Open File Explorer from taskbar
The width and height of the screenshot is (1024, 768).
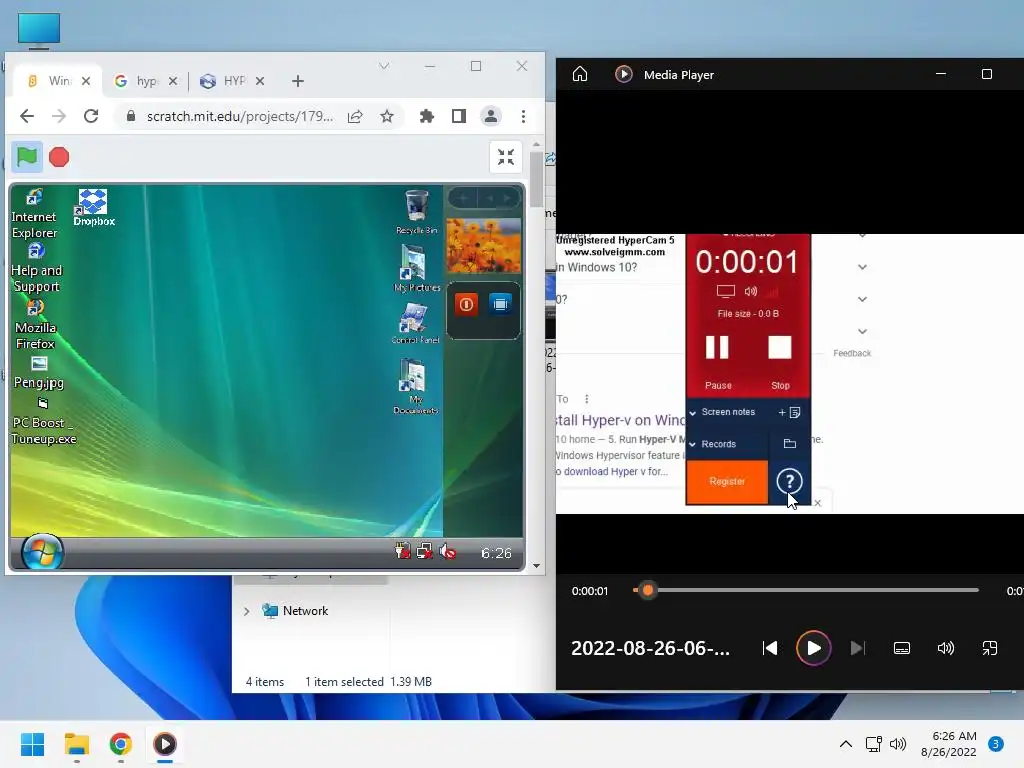coord(76,744)
